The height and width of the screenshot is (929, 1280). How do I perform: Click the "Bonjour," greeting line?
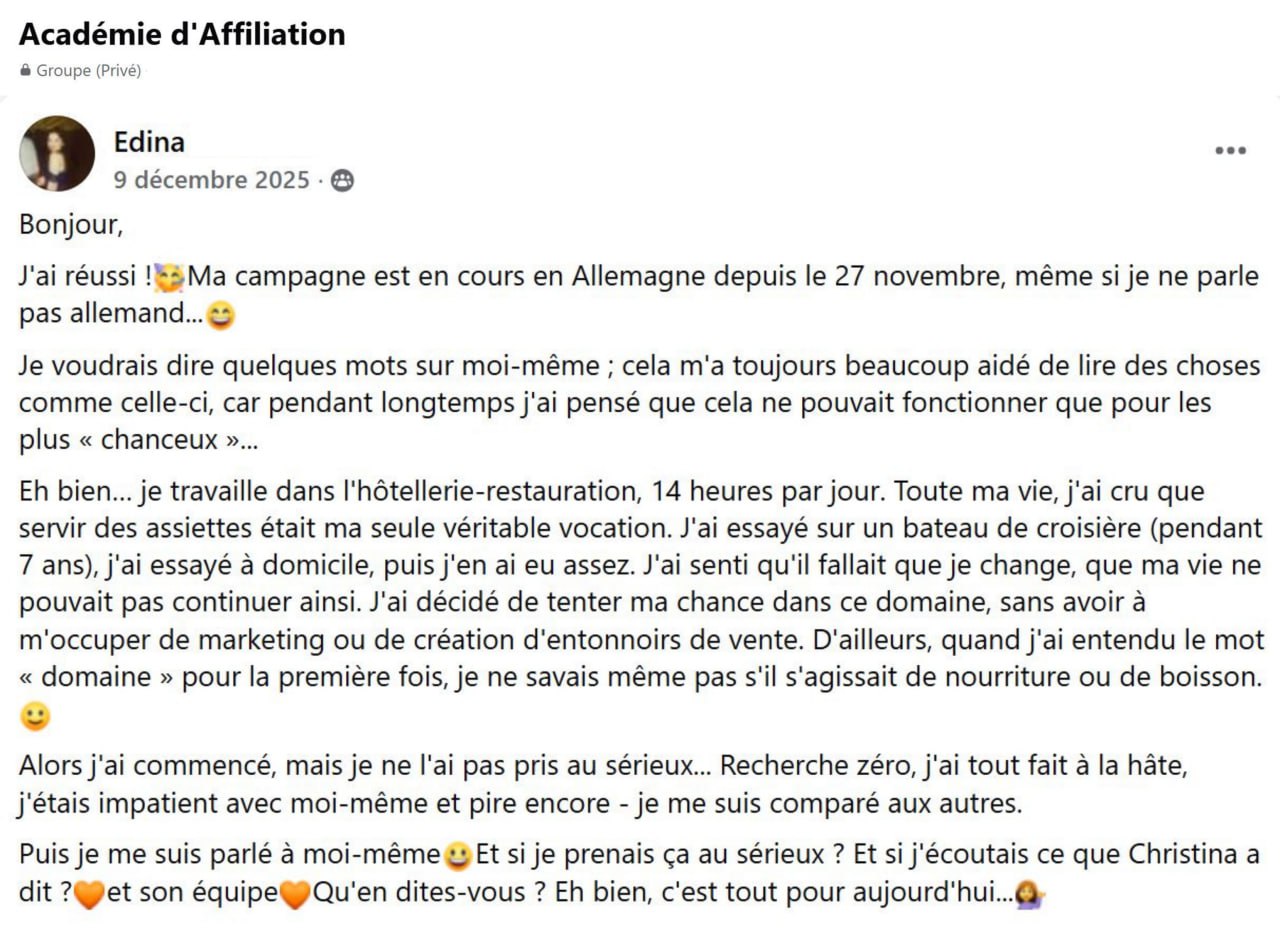point(71,225)
